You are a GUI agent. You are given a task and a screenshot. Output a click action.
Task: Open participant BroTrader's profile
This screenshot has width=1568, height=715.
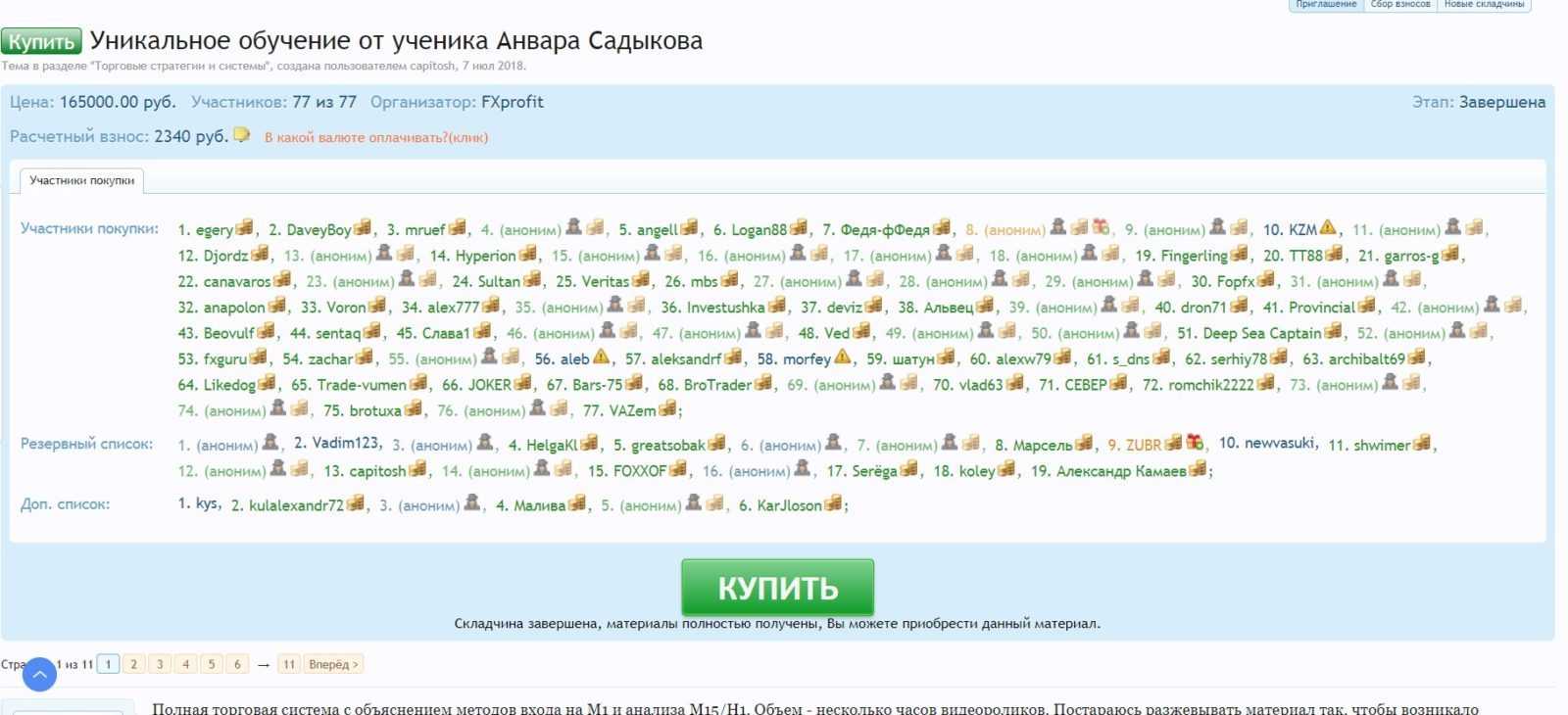pos(718,385)
